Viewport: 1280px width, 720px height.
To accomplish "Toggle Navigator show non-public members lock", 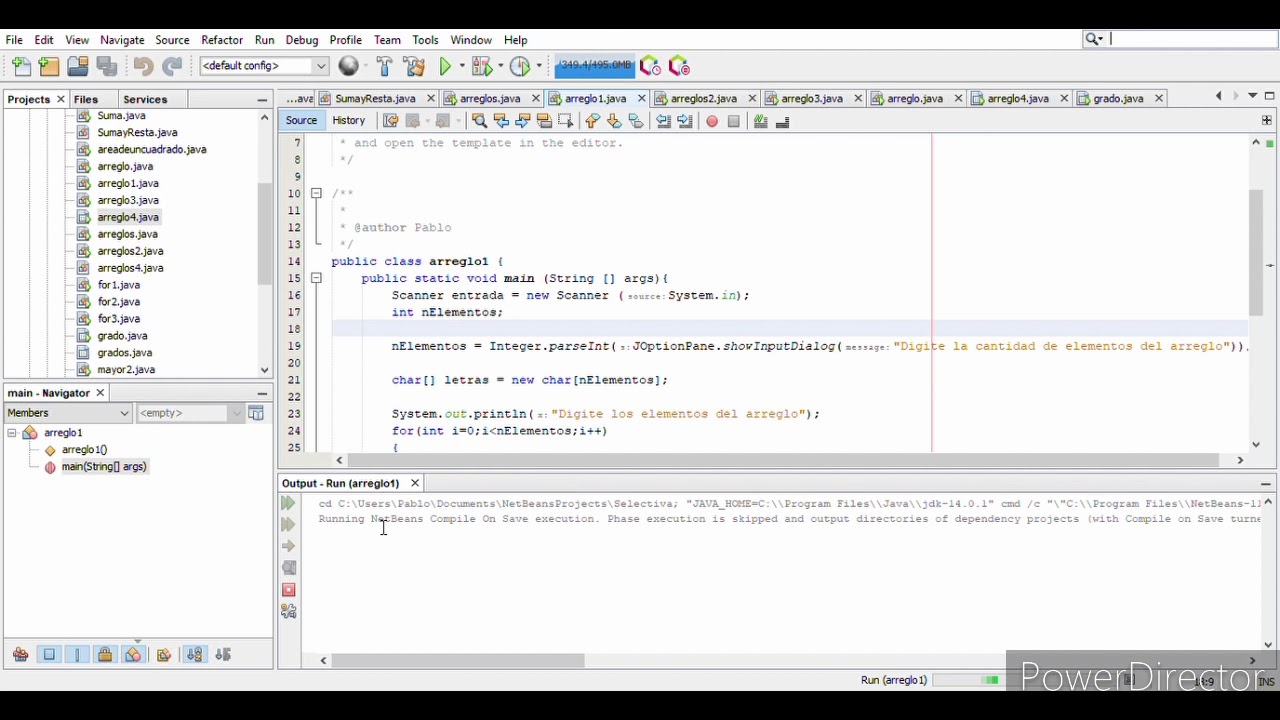I will click(105, 655).
